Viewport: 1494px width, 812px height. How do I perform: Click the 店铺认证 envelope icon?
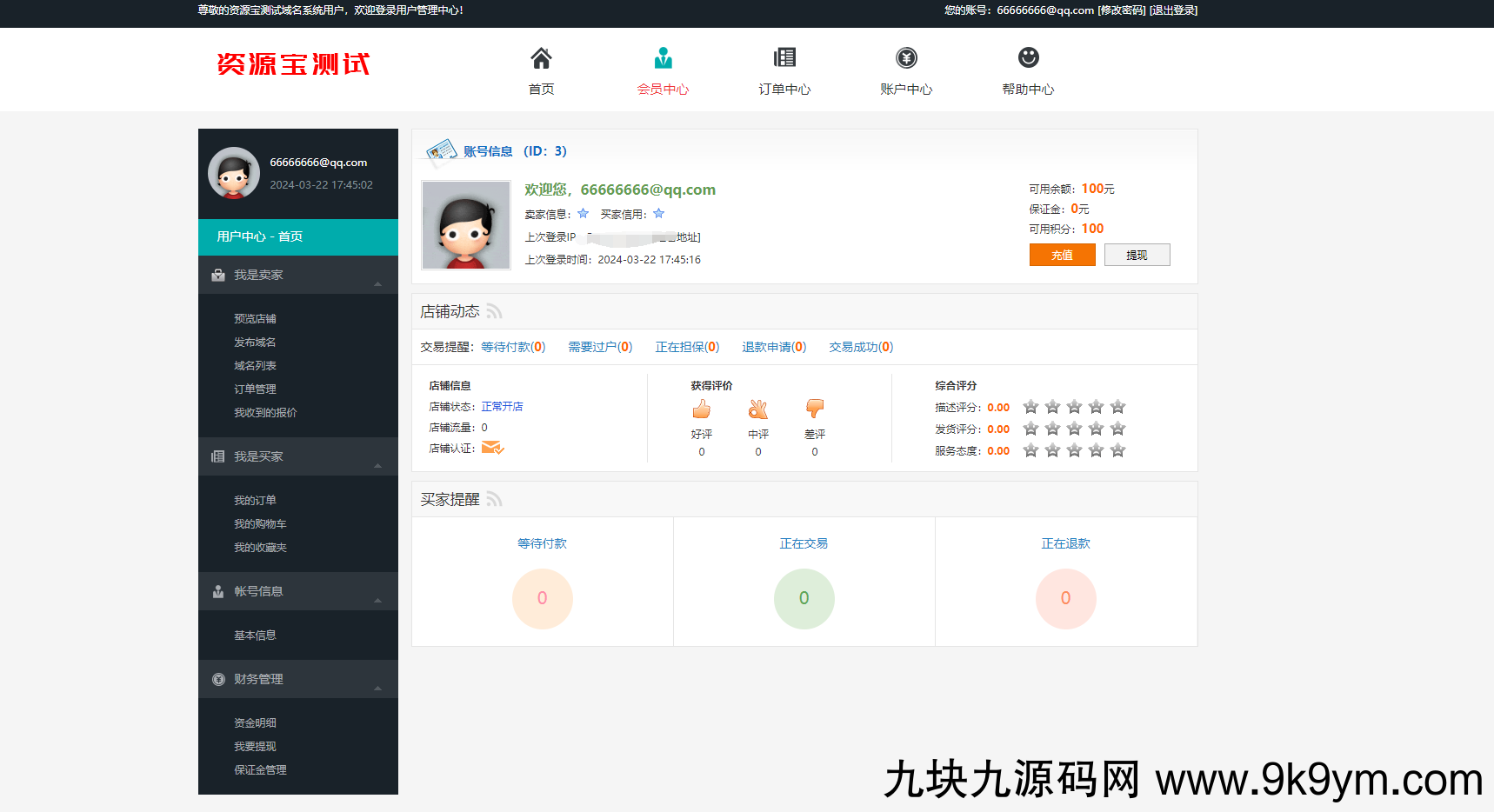[x=493, y=448]
